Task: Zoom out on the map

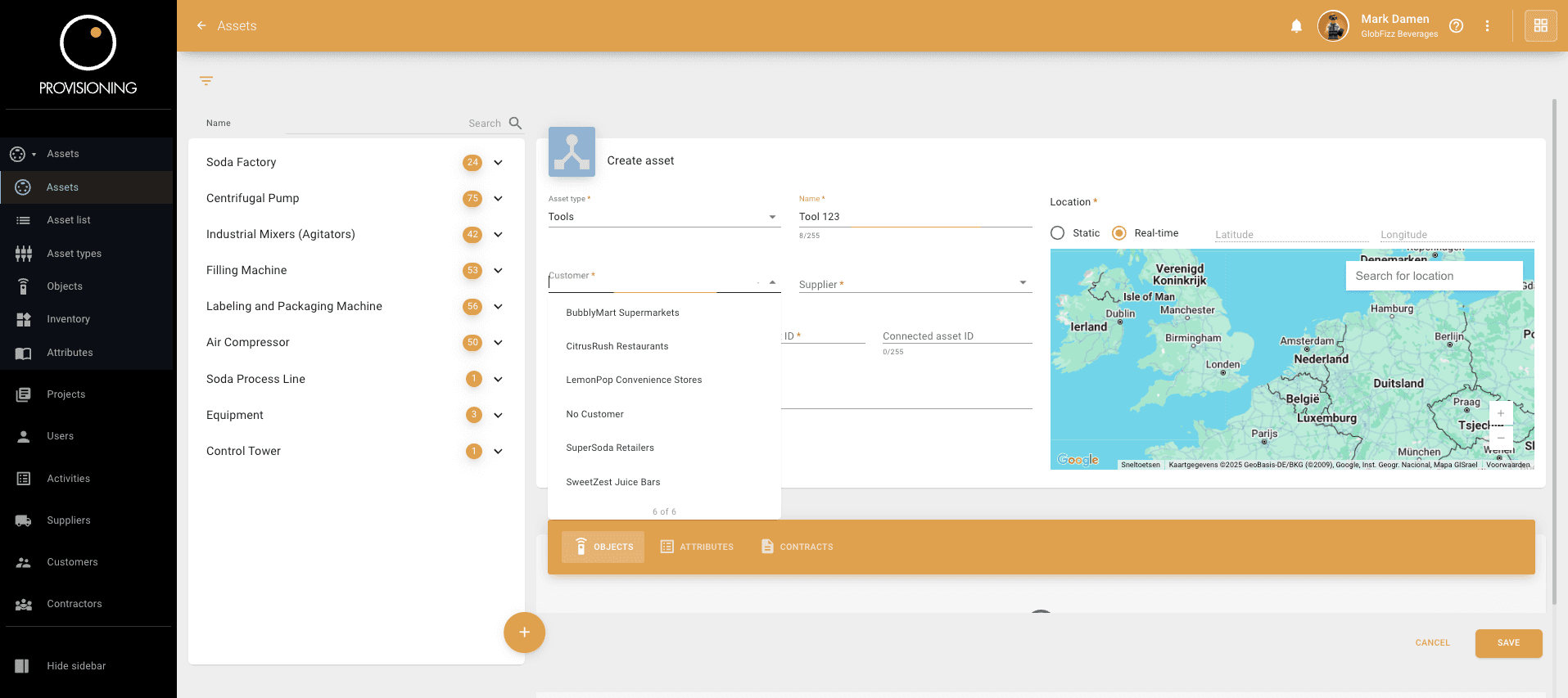Action: (x=1500, y=438)
